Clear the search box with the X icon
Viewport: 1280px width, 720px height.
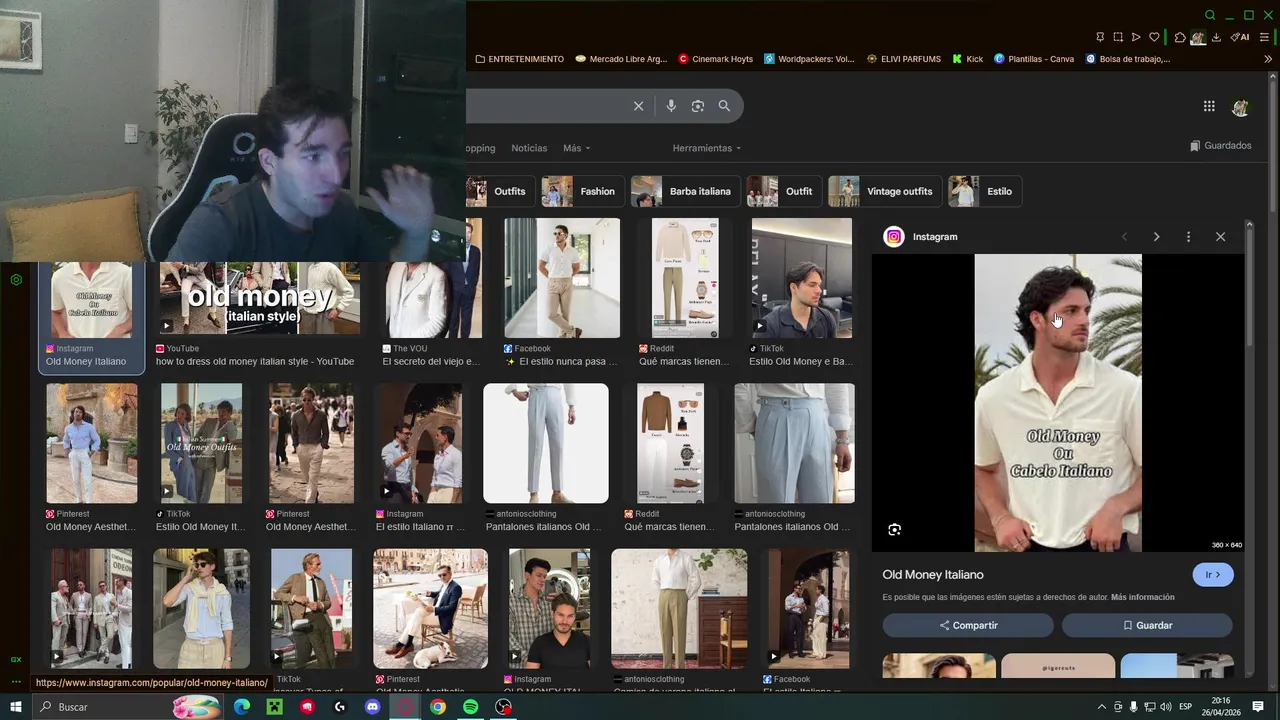coord(638,106)
